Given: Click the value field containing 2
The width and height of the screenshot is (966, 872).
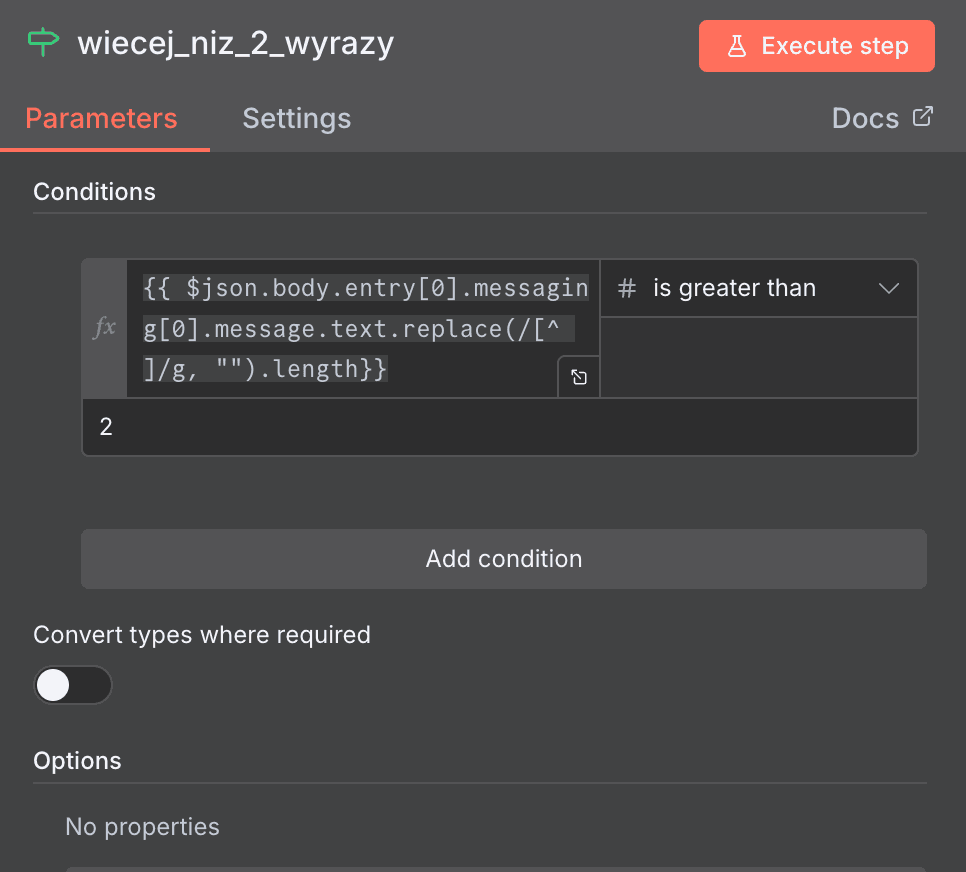Looking at the screenshot, I should (400, 426).
